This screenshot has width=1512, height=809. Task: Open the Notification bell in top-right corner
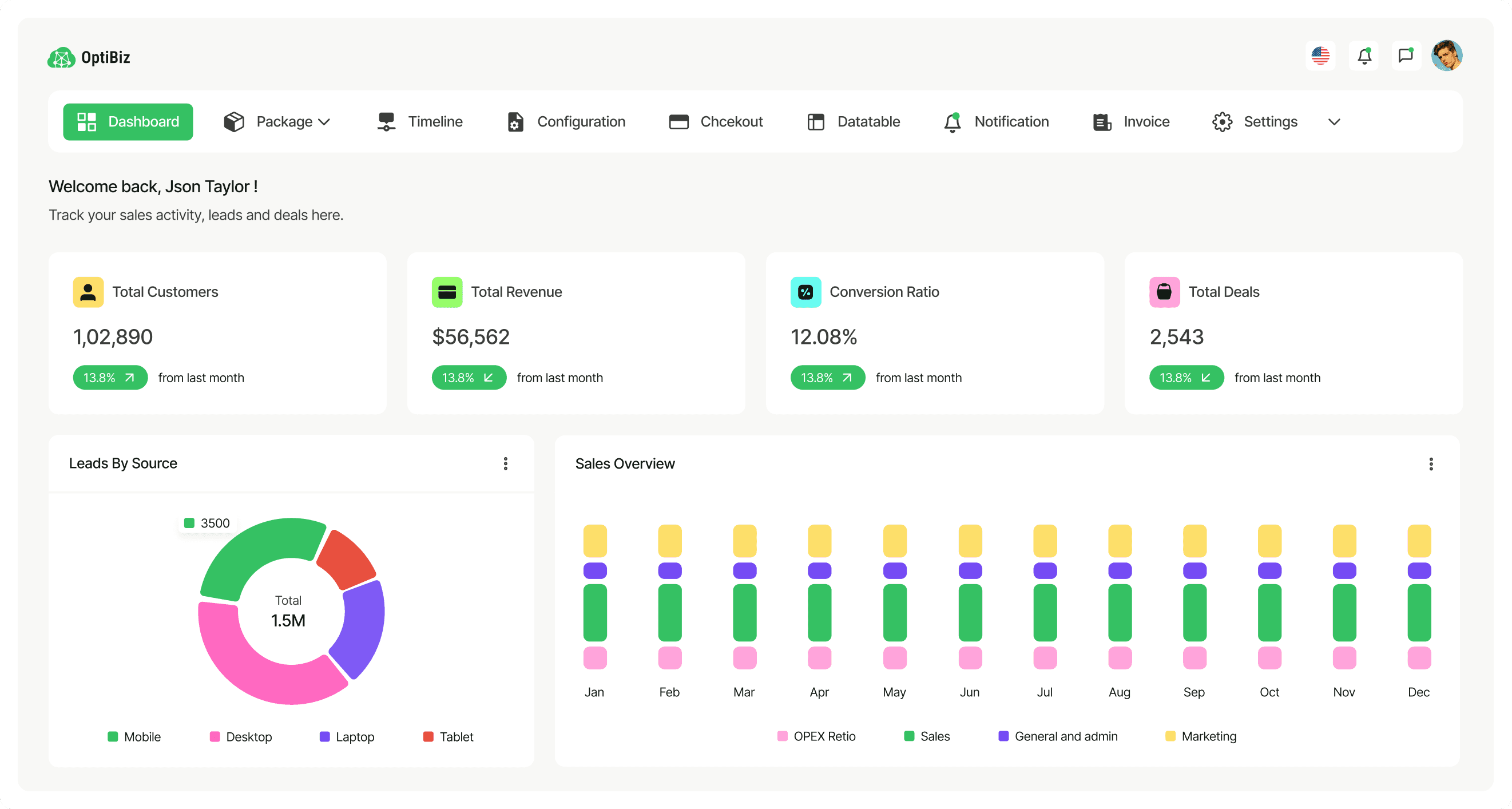click(1364, 55)
